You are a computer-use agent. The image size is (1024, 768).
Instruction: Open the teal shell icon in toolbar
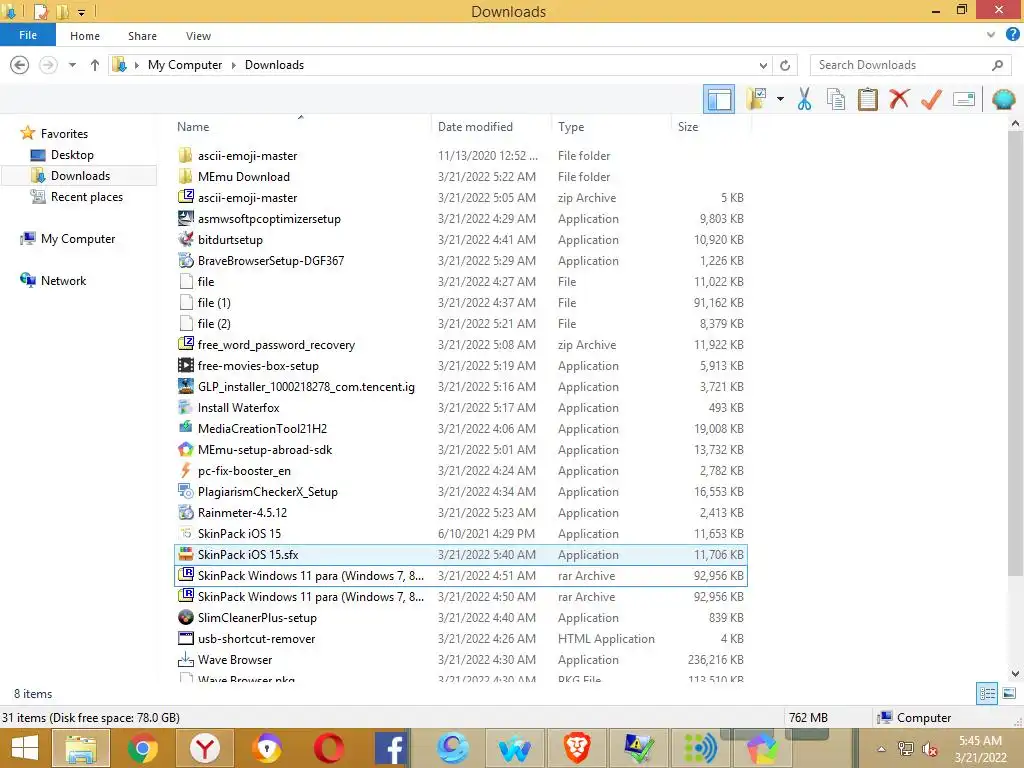[x=1003, y=99]
